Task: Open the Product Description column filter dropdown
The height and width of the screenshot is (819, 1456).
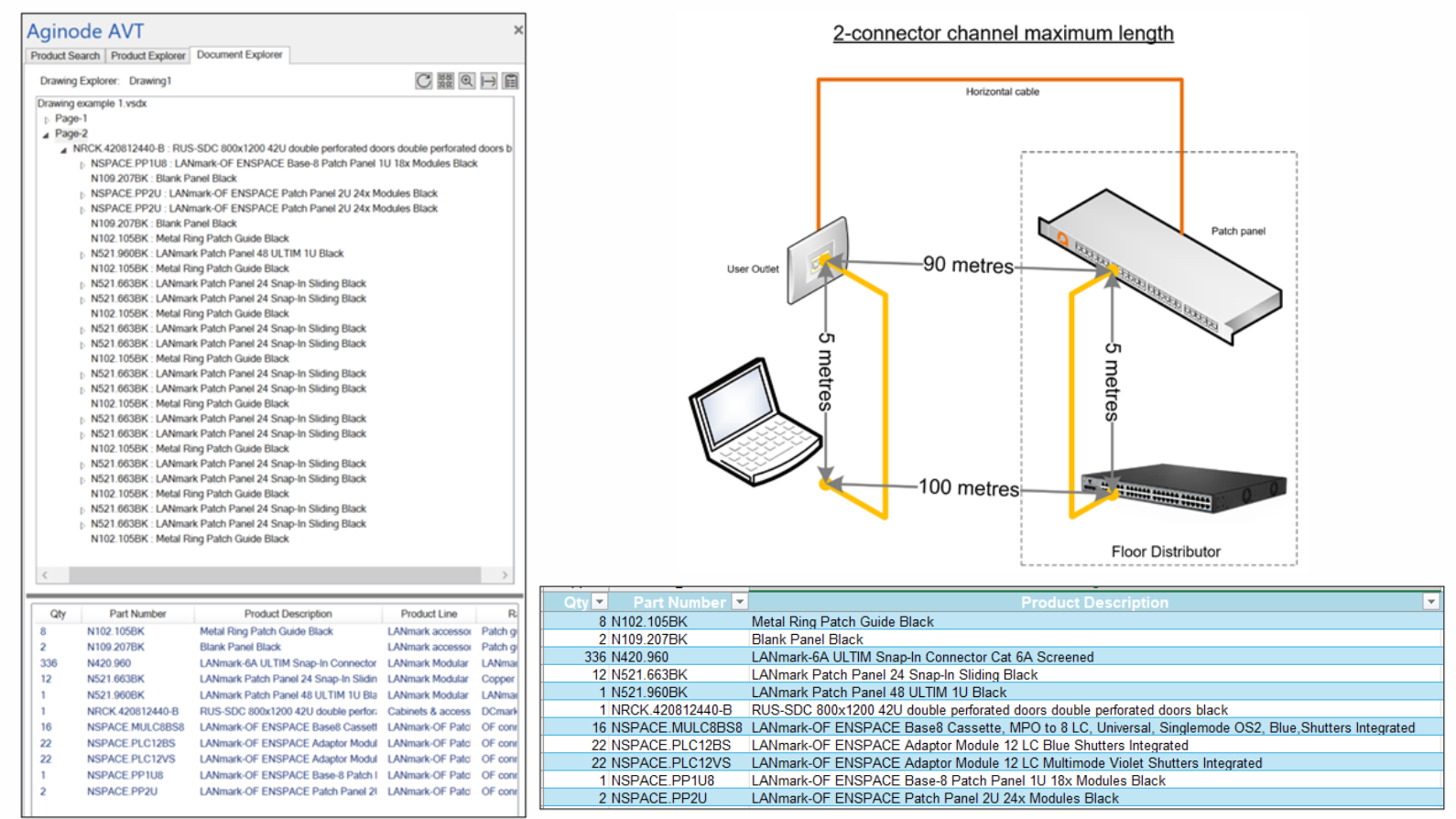Action: 1430,602
